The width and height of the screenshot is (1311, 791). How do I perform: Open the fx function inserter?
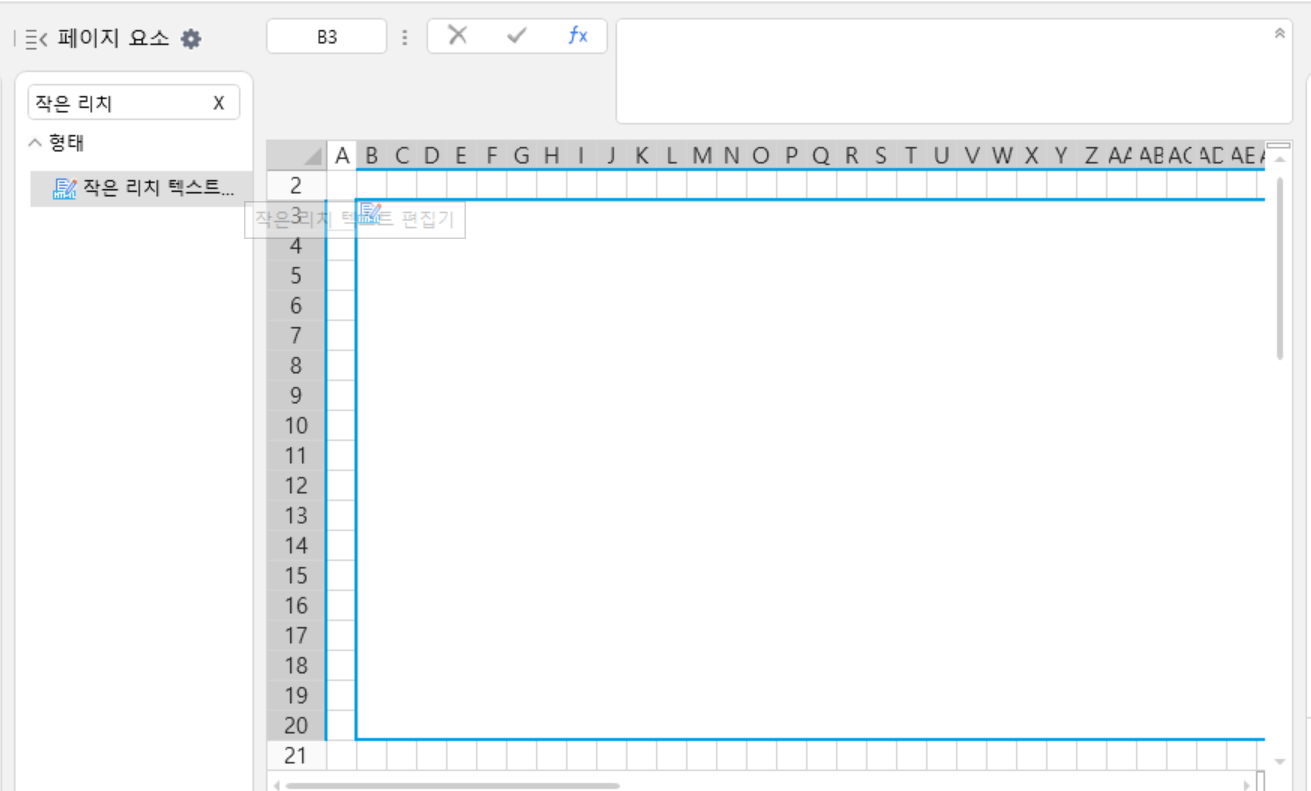[578, 36]
